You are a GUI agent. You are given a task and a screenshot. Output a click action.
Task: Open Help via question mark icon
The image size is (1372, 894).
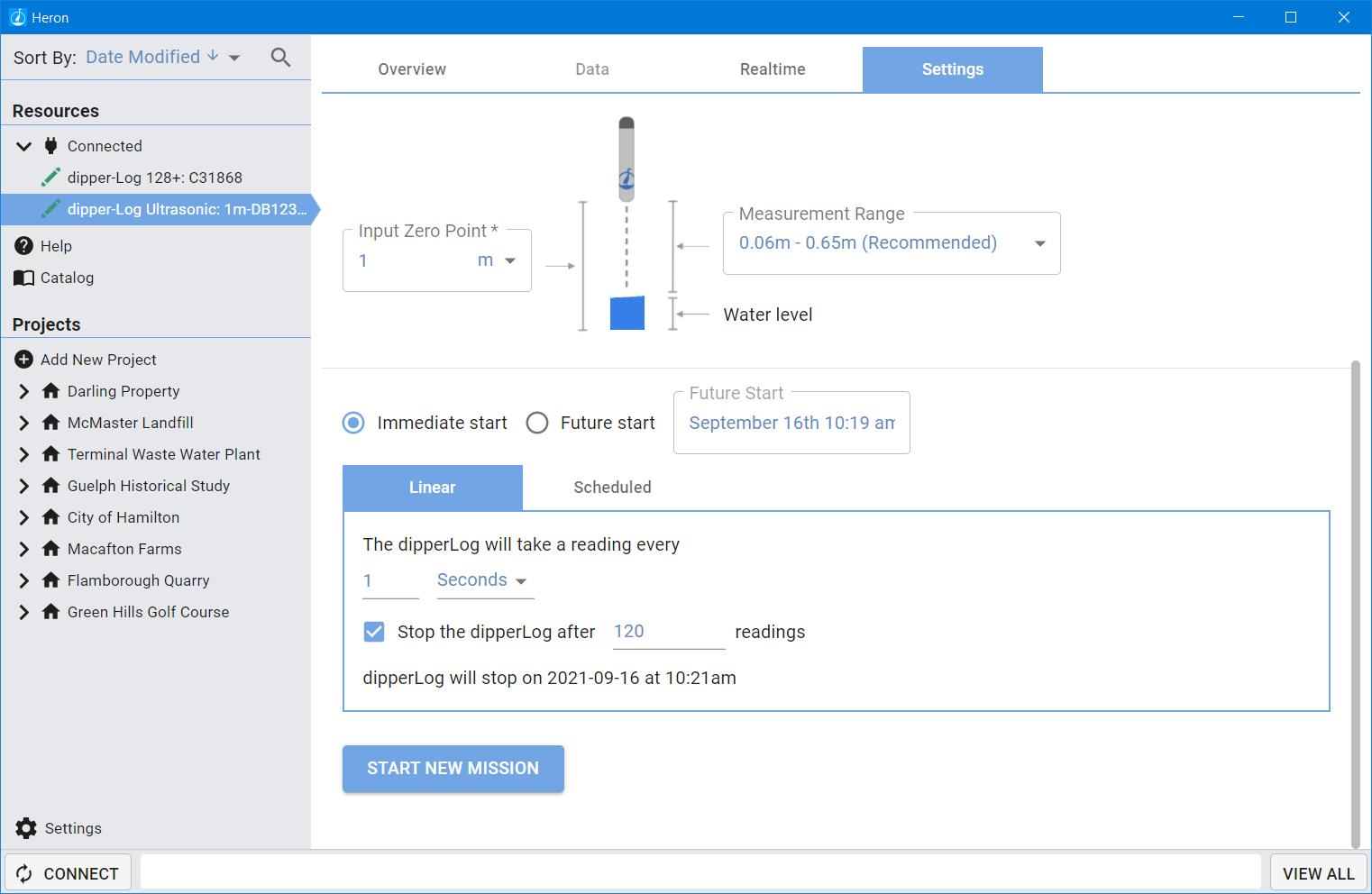24,246
